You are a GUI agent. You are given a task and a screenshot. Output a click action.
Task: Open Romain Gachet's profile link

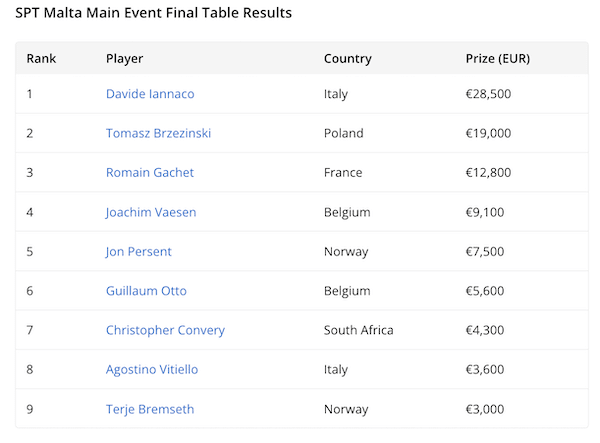point(150,173)
